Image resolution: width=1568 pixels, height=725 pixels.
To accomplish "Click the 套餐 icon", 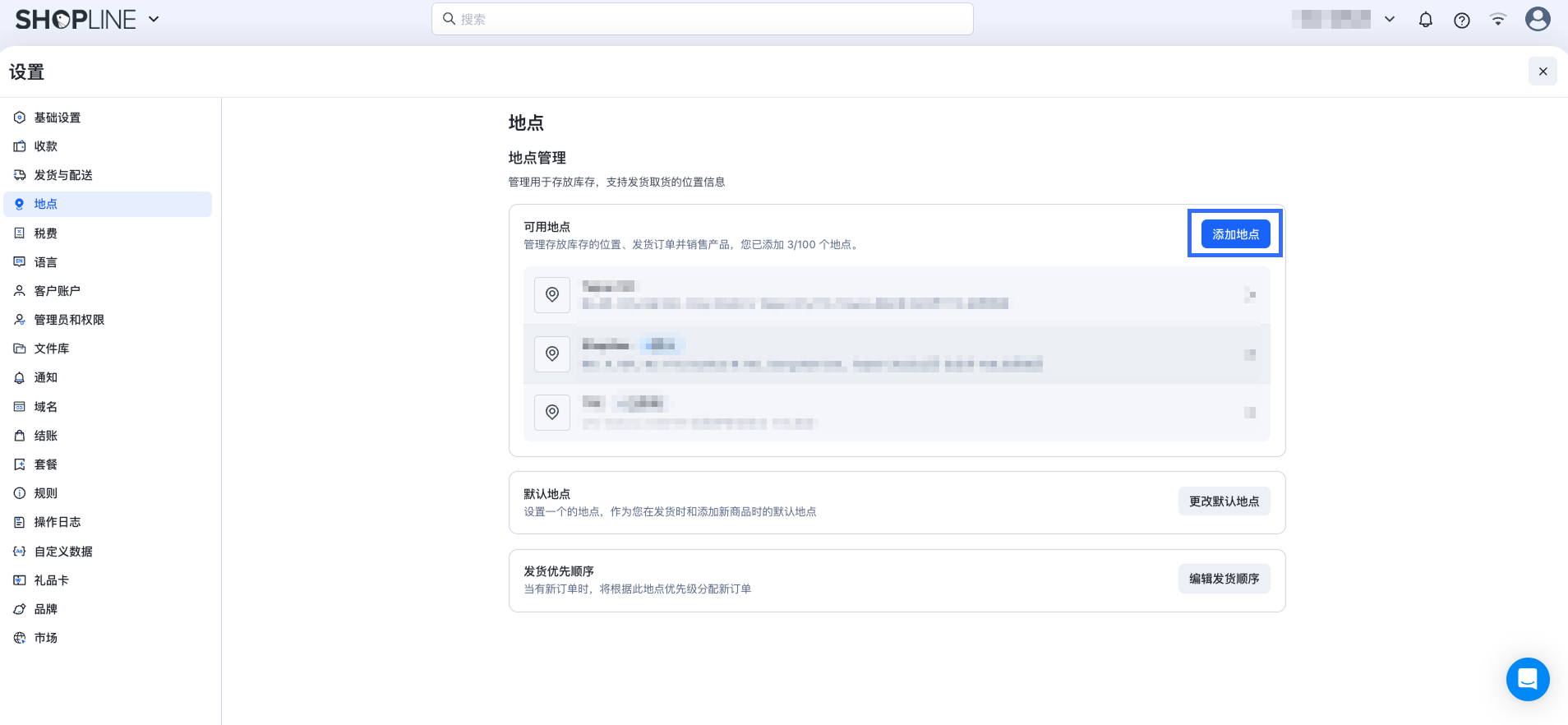I will click(20, 464).
